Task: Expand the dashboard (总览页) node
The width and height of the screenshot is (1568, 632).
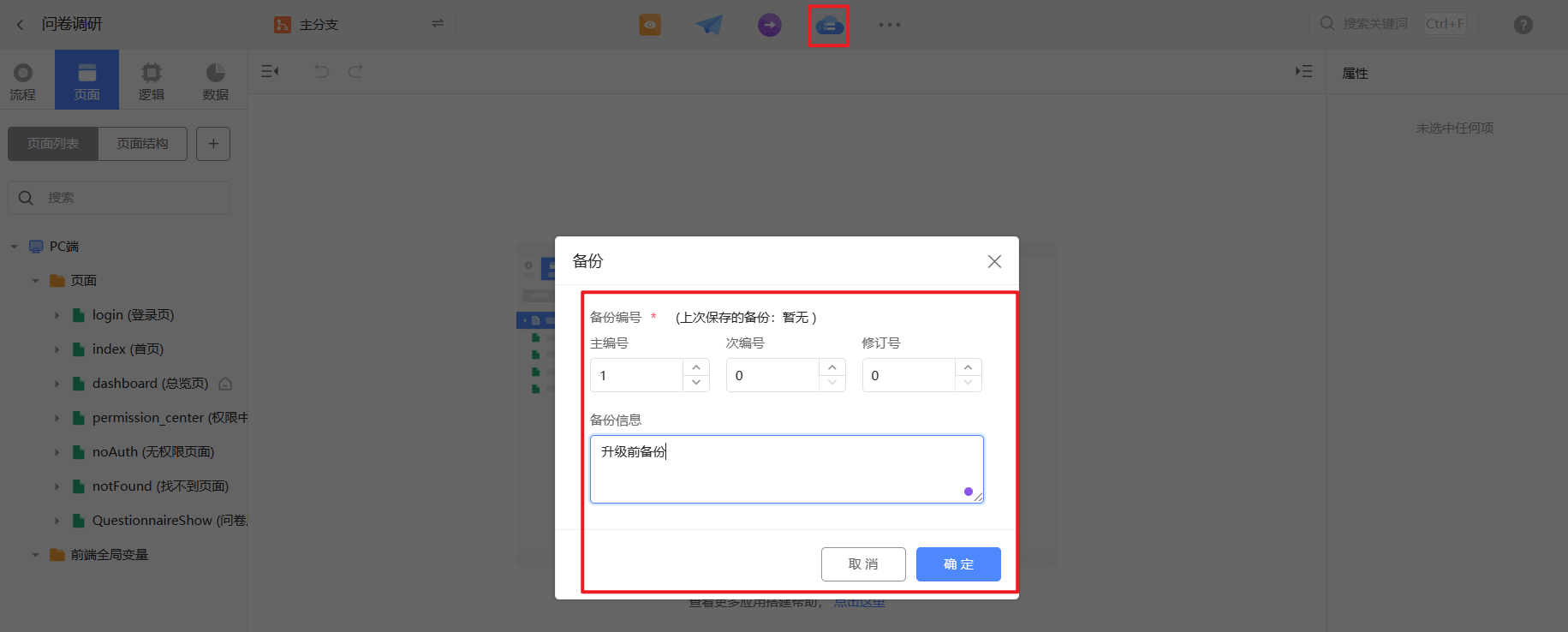Action: point(57,384)
